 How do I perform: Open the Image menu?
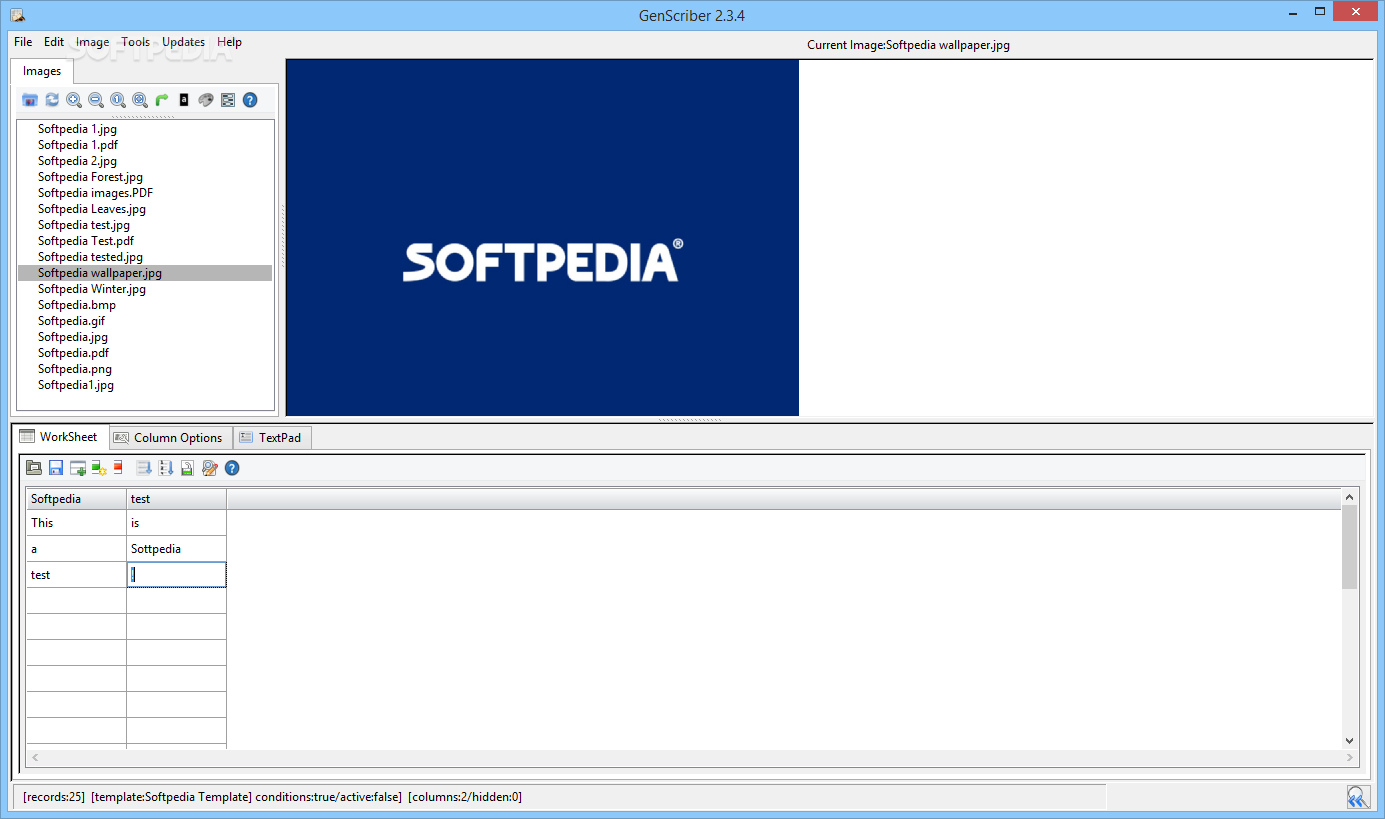[x=93, y=42]
